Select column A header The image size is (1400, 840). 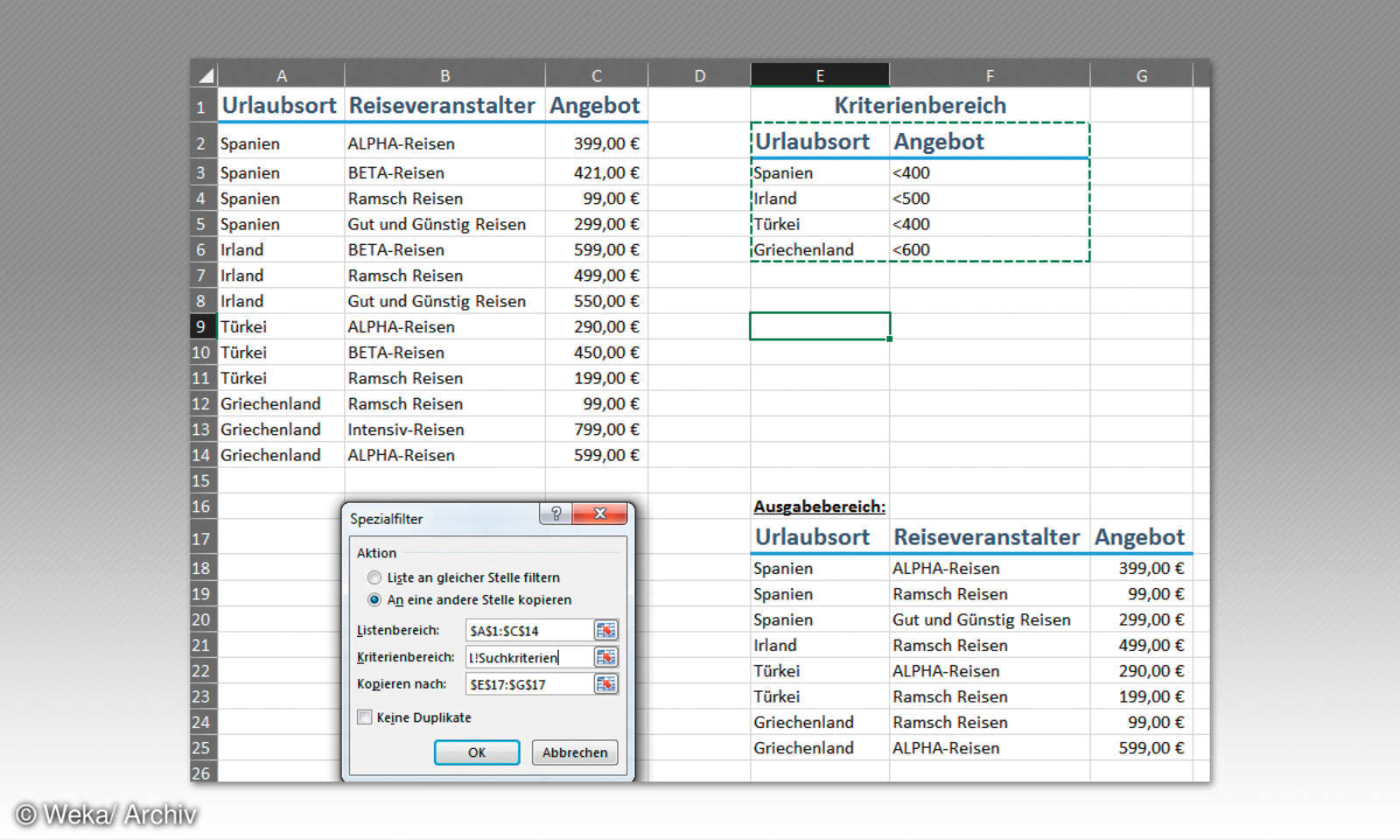[281, 74]
